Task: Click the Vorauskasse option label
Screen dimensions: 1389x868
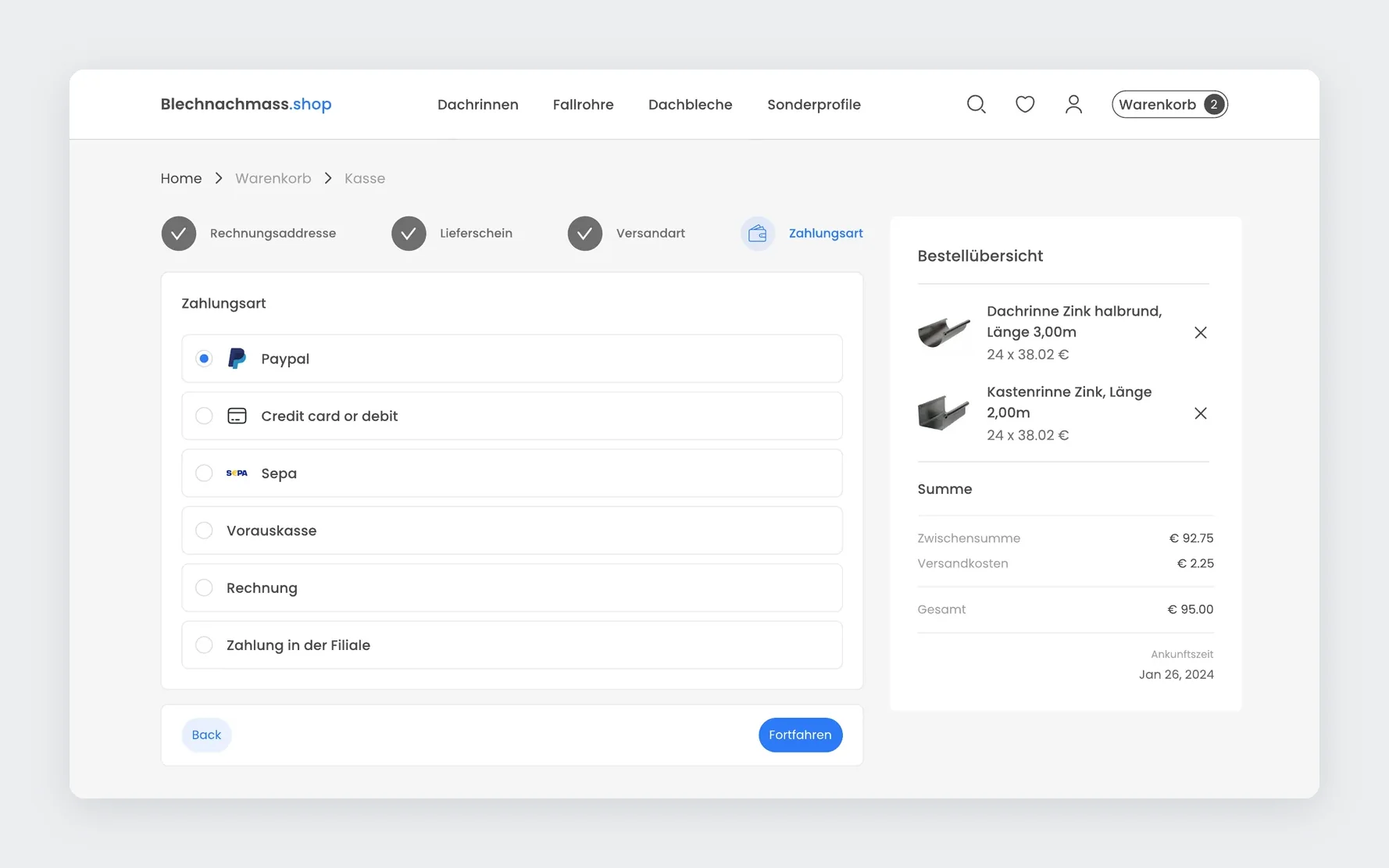Action: [271, 530]
